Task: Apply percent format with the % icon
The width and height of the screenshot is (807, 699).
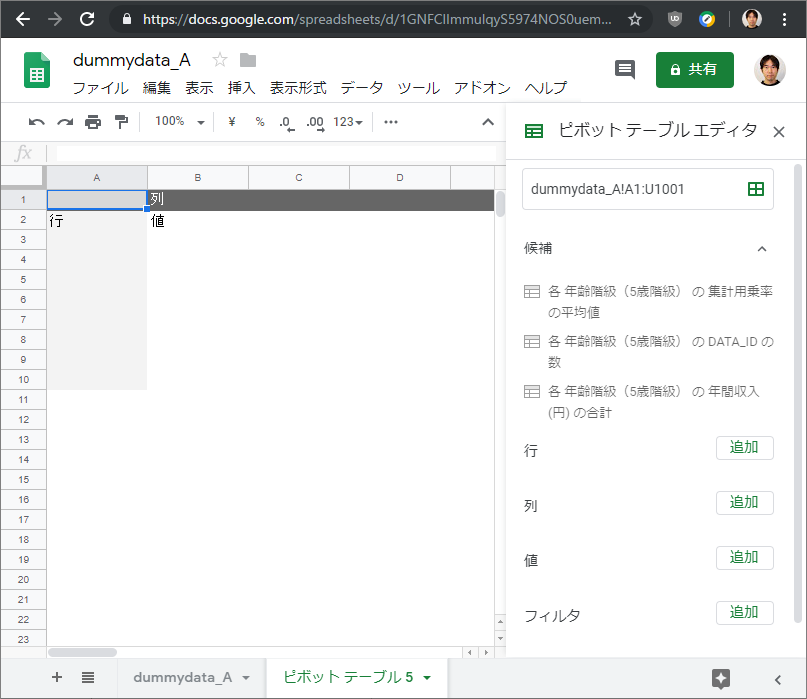Action: click(258, 121)
